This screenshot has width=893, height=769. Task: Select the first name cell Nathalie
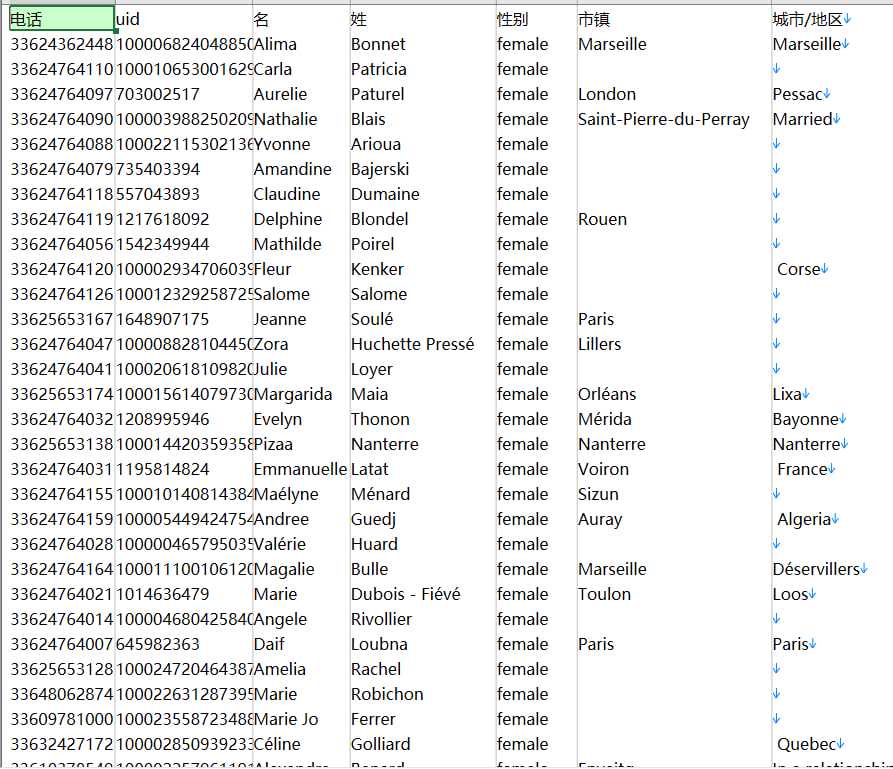tap(301, 119)
